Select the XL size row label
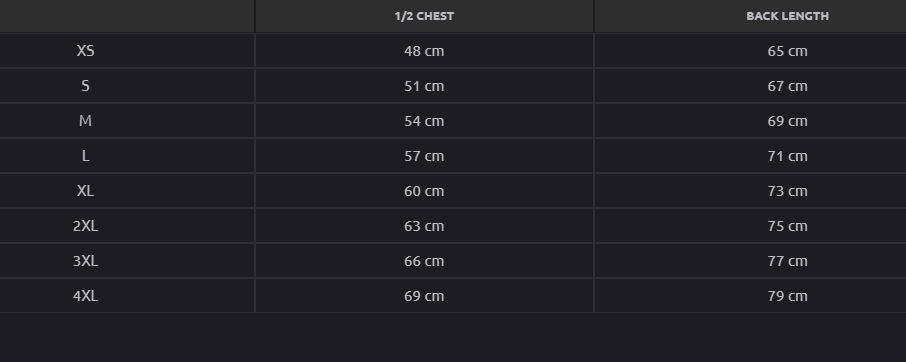Viewport: 906px width, 362px height. (86, 191)
